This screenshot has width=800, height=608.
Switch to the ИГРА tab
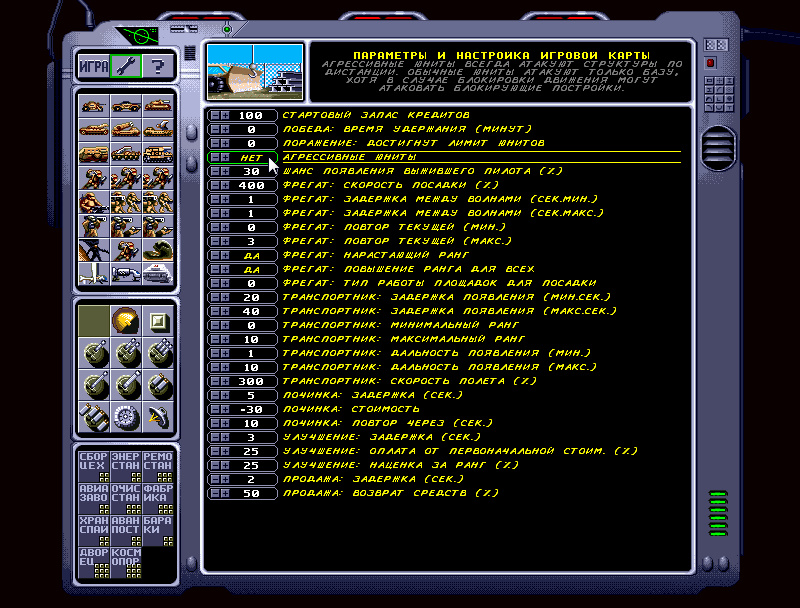tap(94, 66)
